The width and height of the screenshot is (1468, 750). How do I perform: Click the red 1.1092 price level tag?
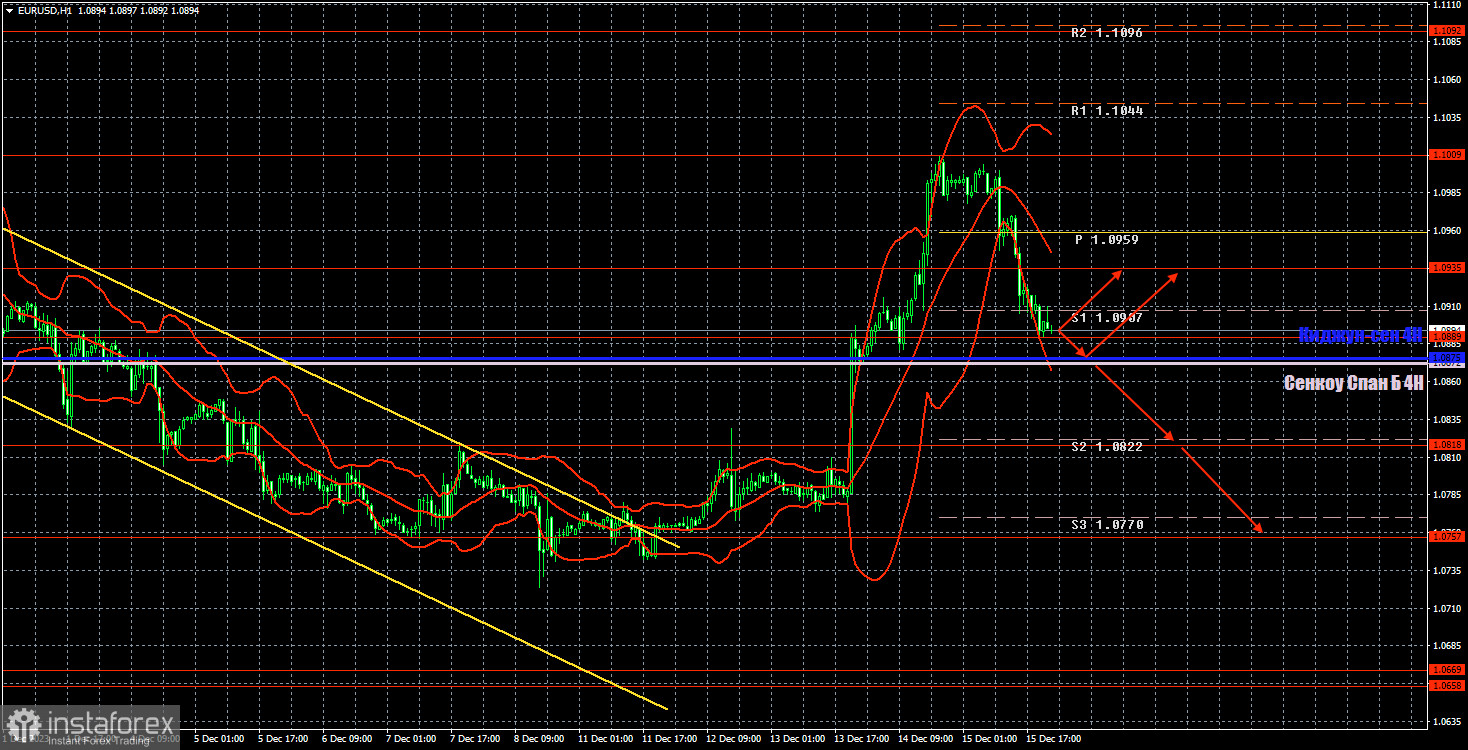tap(1448, 31)
